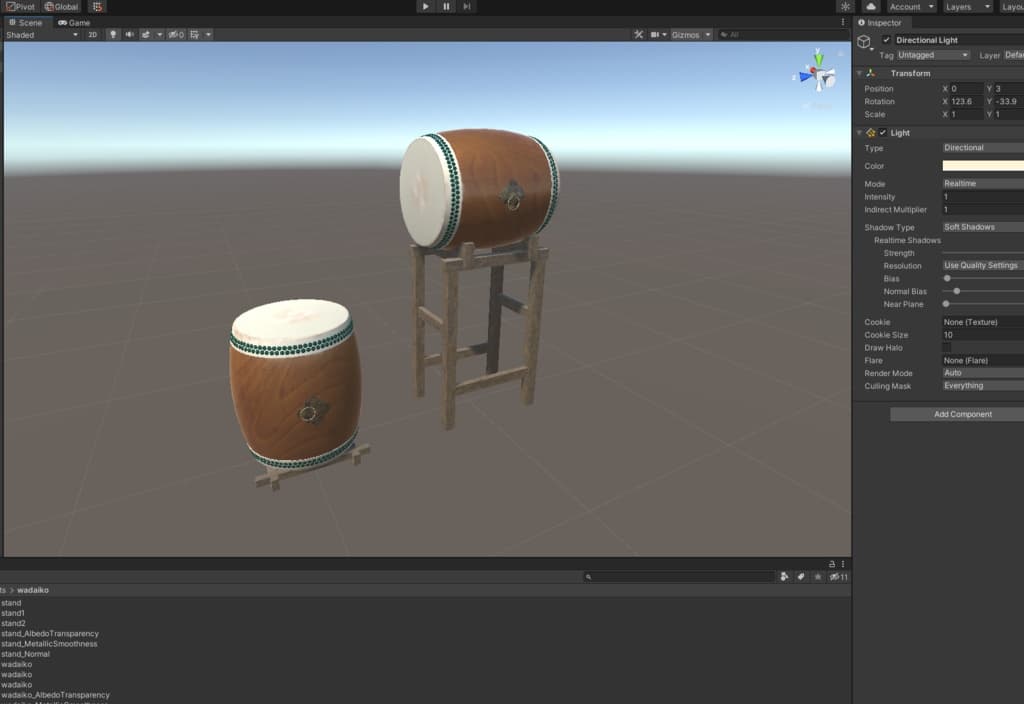Click the search by type icon

click(784, 577)
